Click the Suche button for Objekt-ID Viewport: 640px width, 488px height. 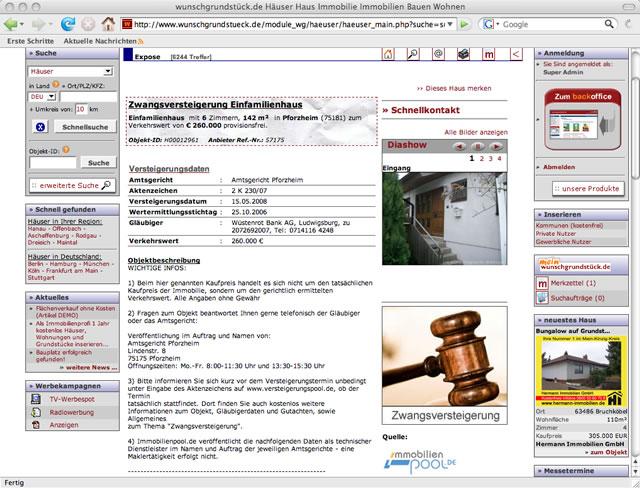(99, 163)
